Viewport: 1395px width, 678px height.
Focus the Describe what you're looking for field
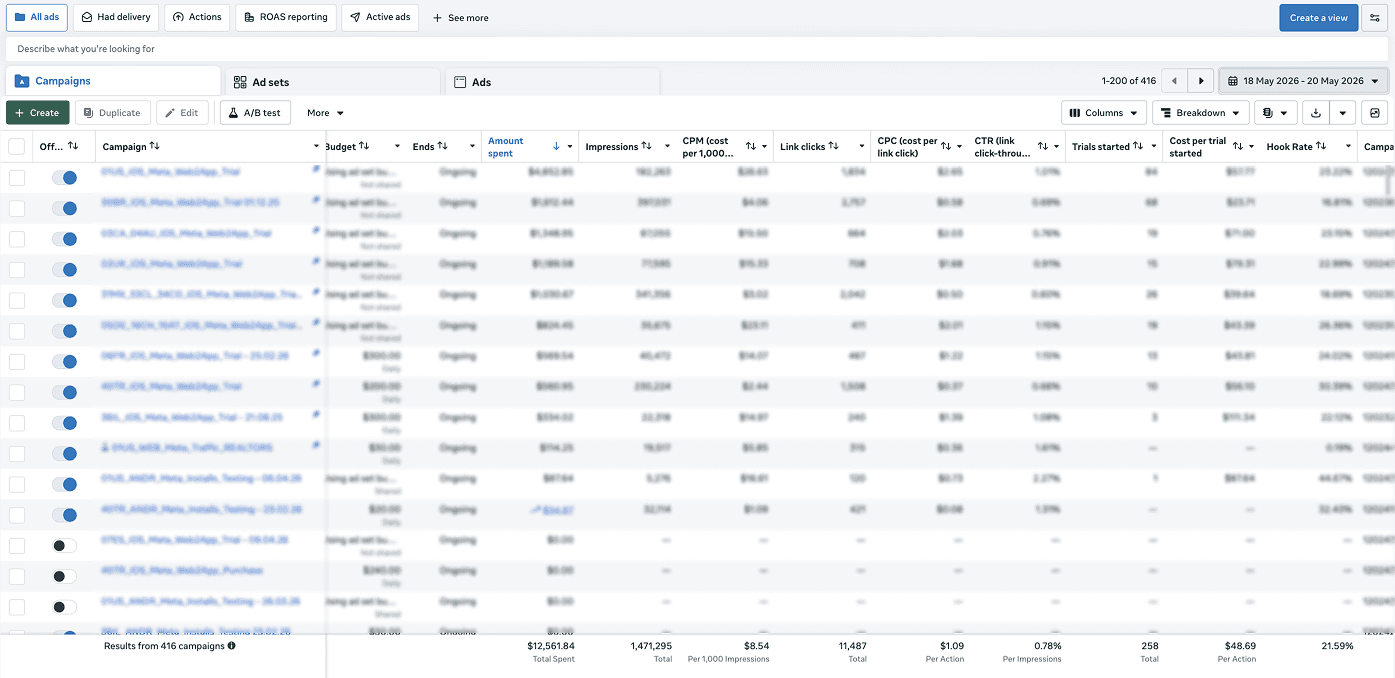696,48
